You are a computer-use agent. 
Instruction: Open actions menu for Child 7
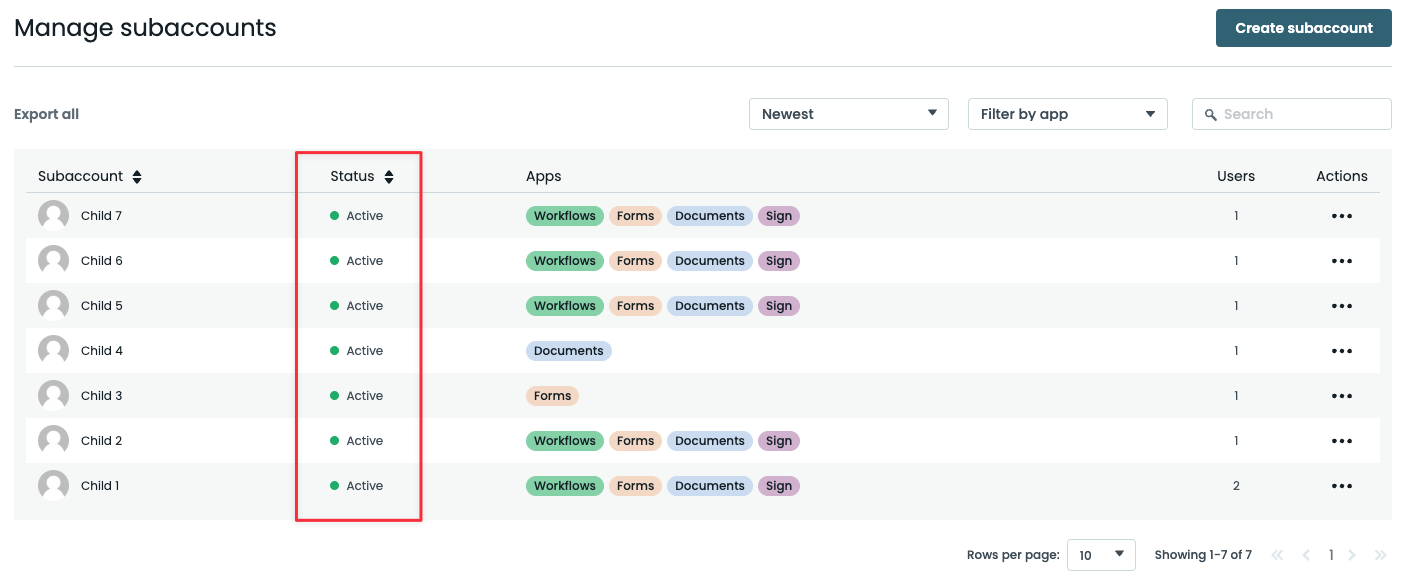1341,216
